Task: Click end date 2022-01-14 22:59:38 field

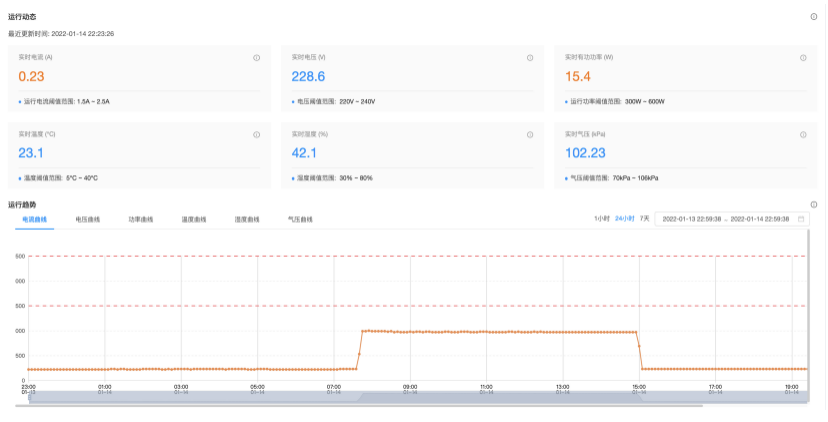Action: click(x=760, y=219)
